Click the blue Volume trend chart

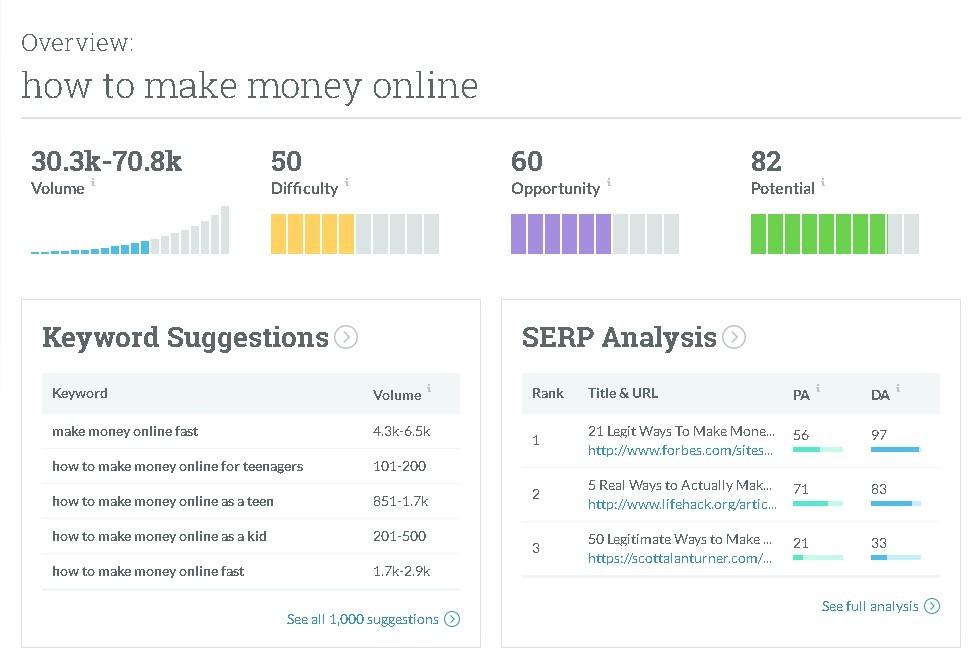click(x=130, y=230)
